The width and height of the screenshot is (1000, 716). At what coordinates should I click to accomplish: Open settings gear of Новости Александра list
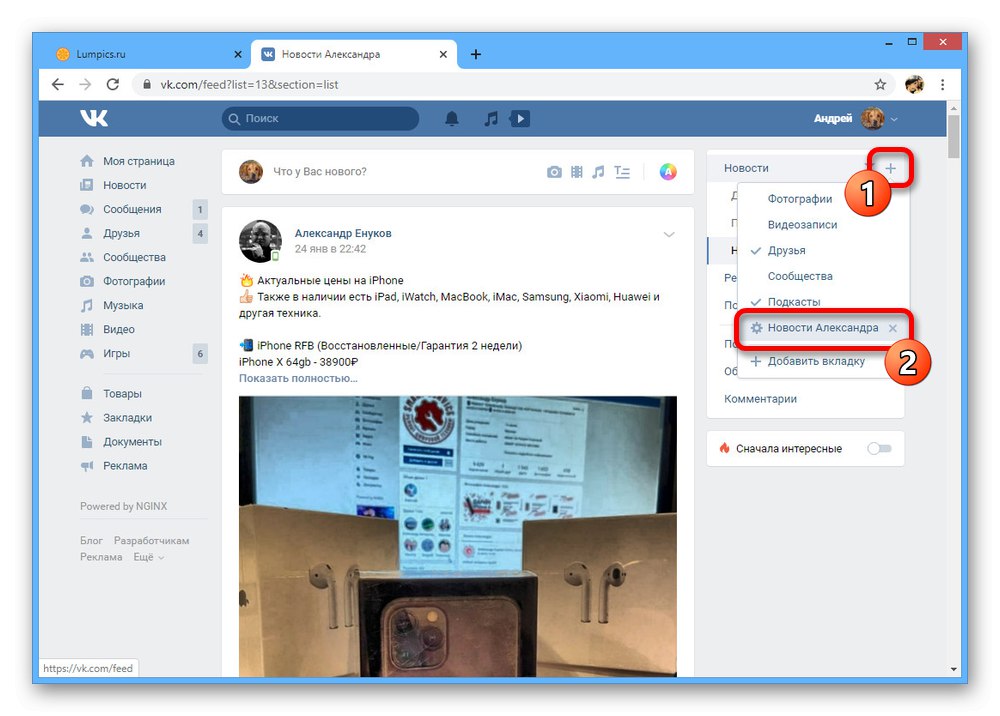click(x=758, y=328)
